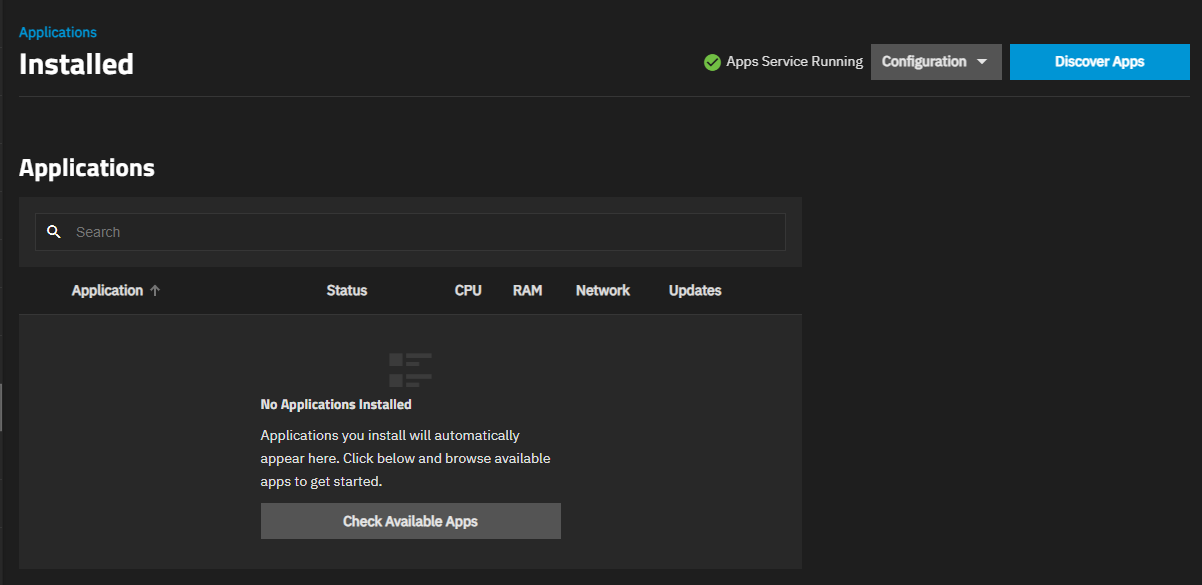Sort by the Application column header

107,291
